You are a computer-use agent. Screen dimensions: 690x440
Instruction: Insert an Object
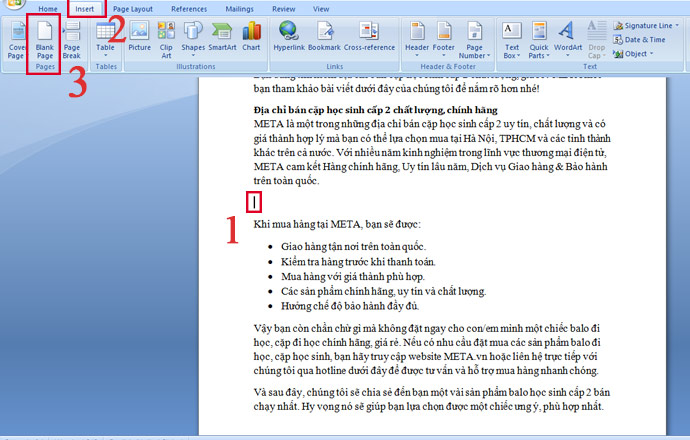(x=630, y=54)
